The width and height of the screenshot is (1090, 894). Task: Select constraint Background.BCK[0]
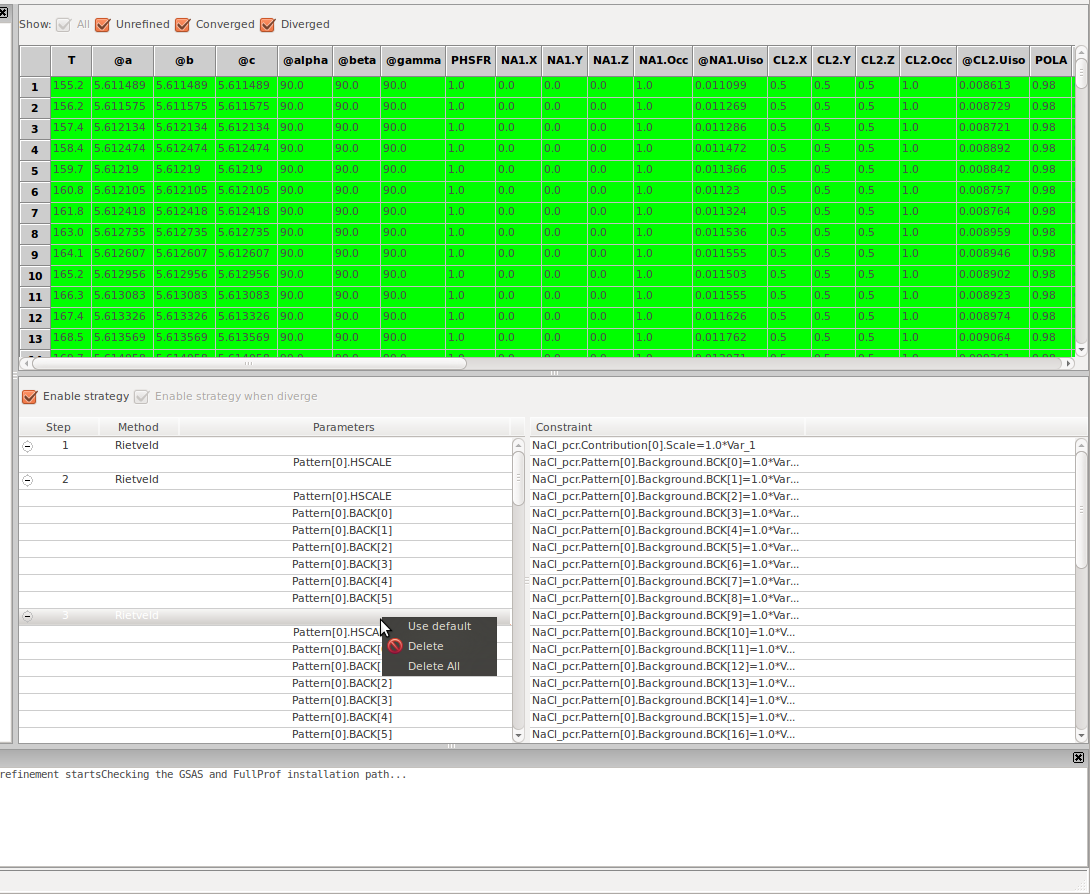802,462
